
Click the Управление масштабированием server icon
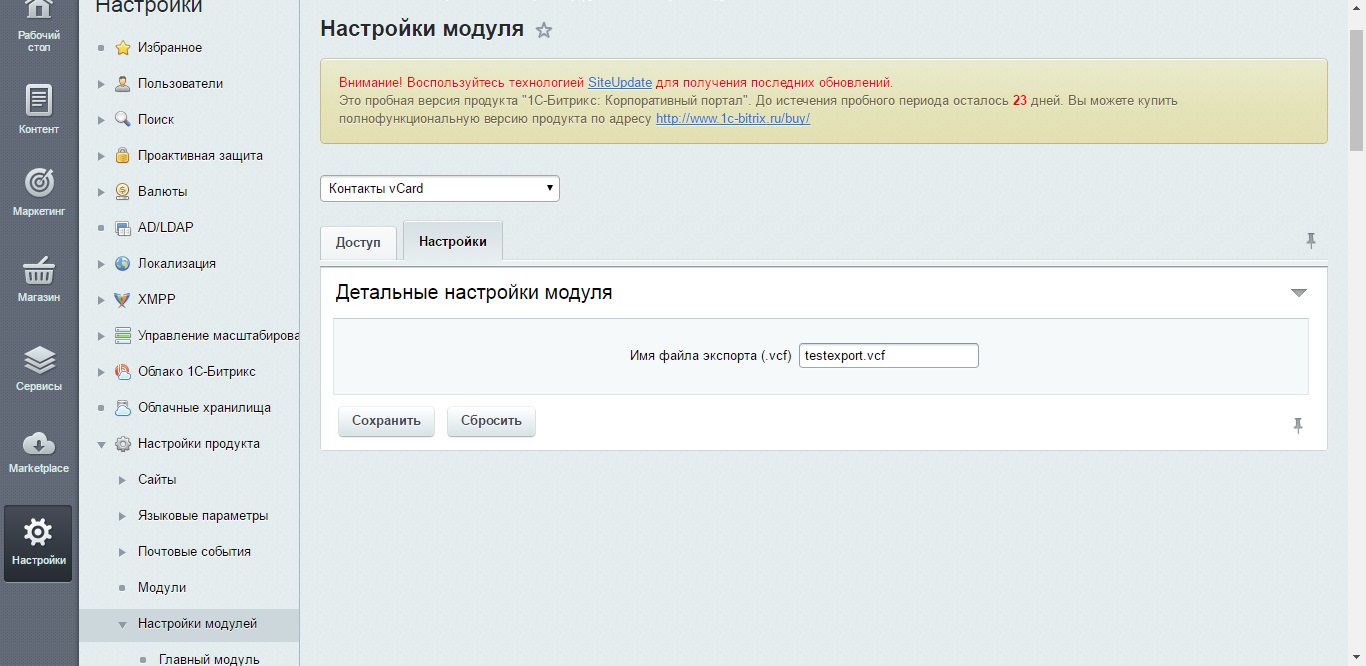[123, 336]
